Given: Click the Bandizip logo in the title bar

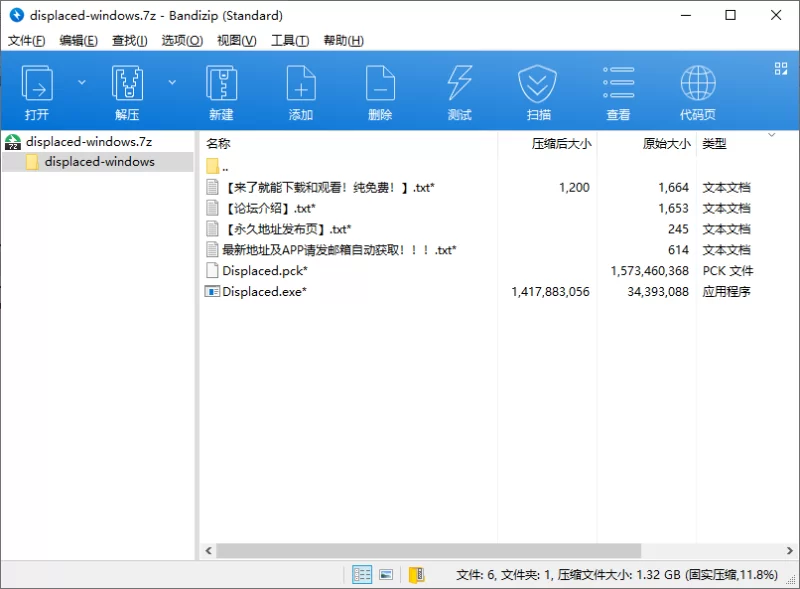Looking at the screenshot, I should [x=16, y=15].
